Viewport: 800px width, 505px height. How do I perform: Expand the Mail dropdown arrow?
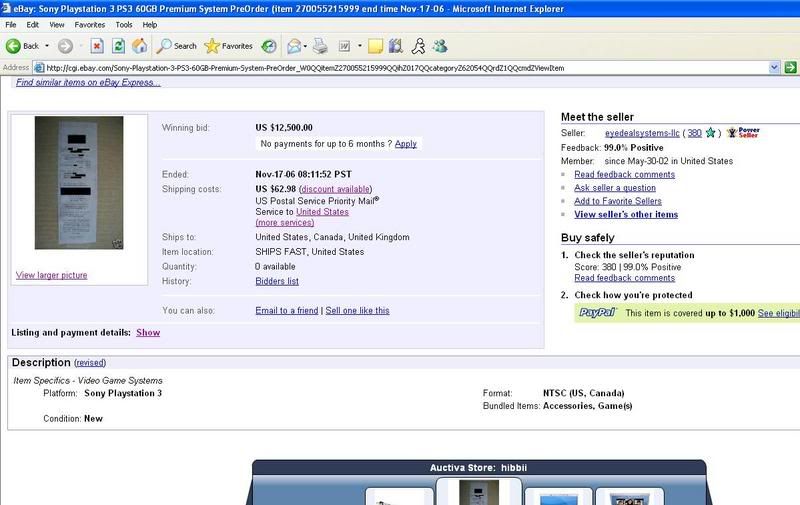(x=305, y=46)
